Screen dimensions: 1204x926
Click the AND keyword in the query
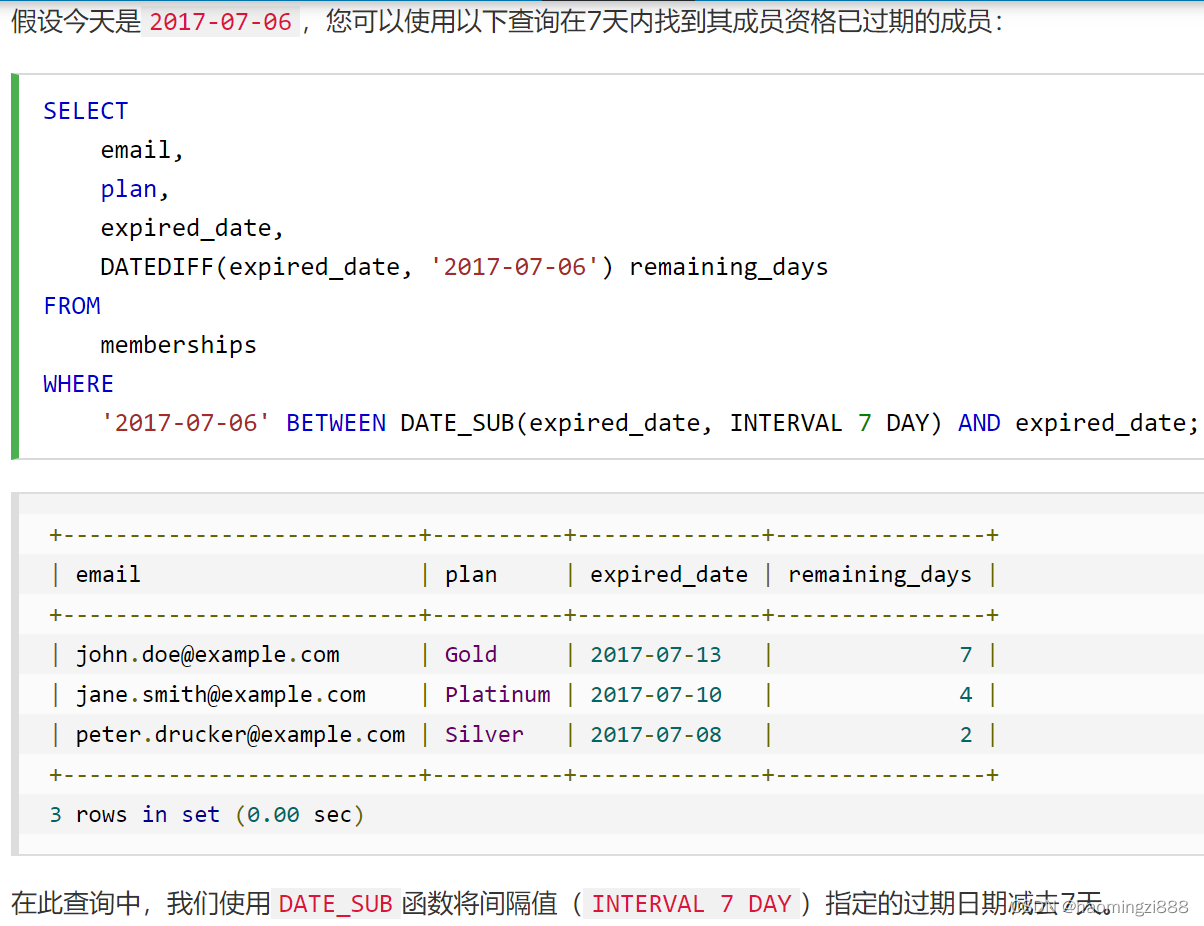click(x=978, y=422)
